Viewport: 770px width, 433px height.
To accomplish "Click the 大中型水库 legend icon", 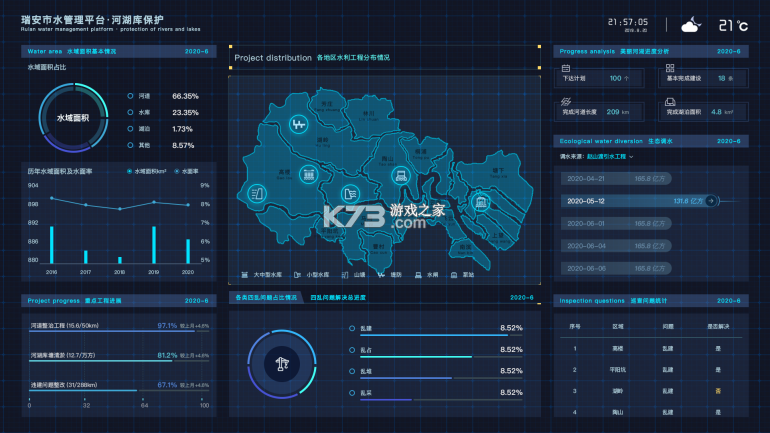I will tap(245, 275).
